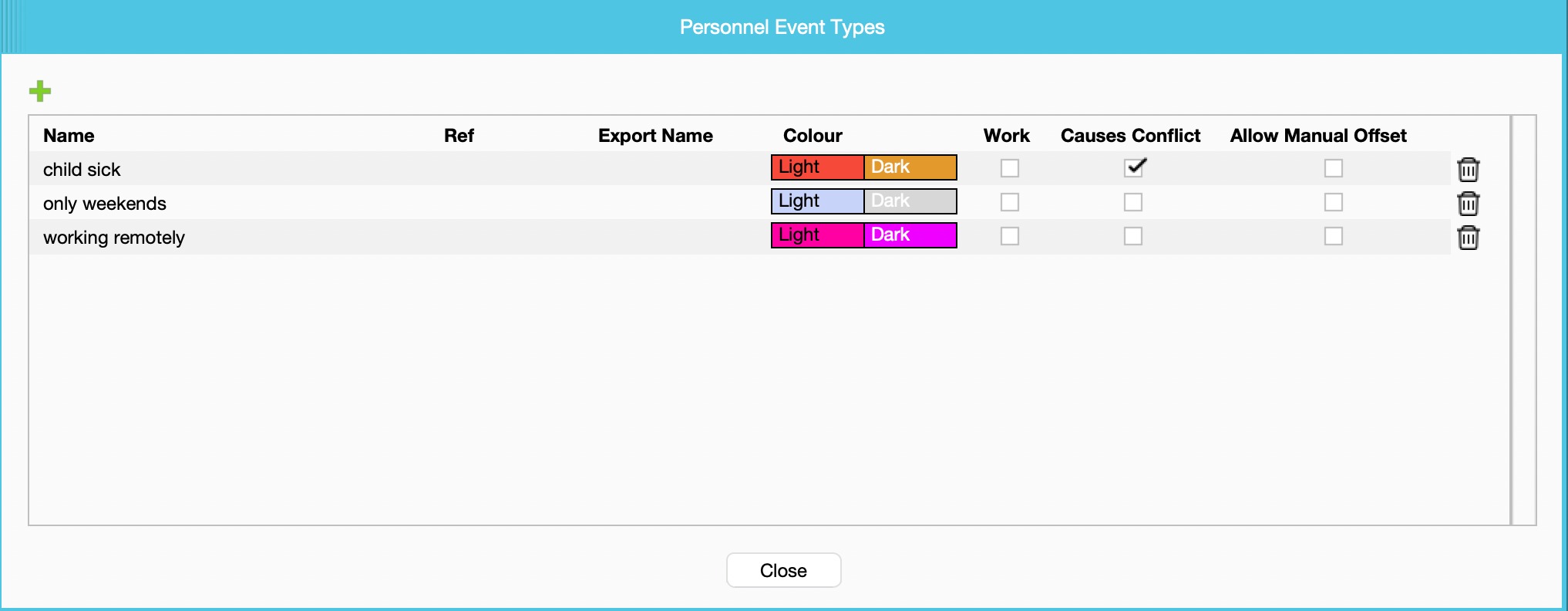
Task: Pick the Dark colour for child sick
Action: pos(910,167)
